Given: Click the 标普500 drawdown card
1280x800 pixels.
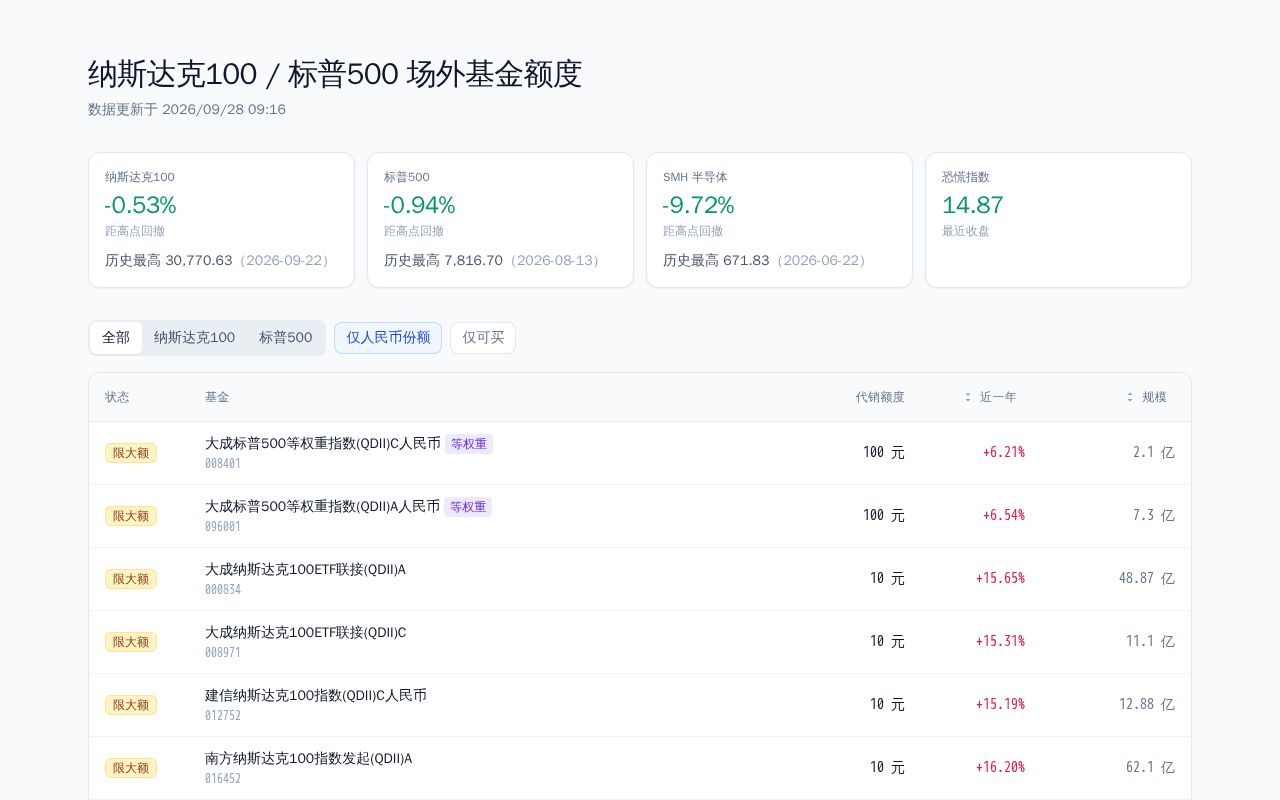Looking at the screenshot, I should [500, 220].
